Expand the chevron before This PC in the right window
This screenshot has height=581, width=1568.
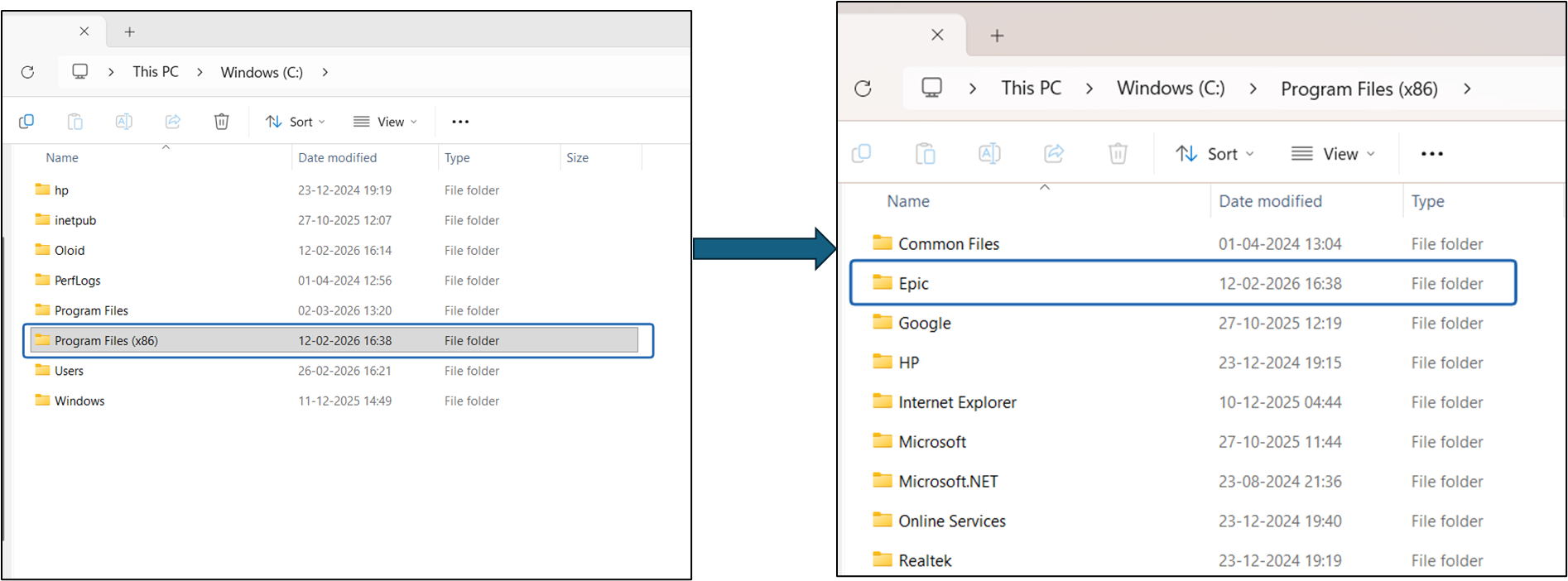973,89
